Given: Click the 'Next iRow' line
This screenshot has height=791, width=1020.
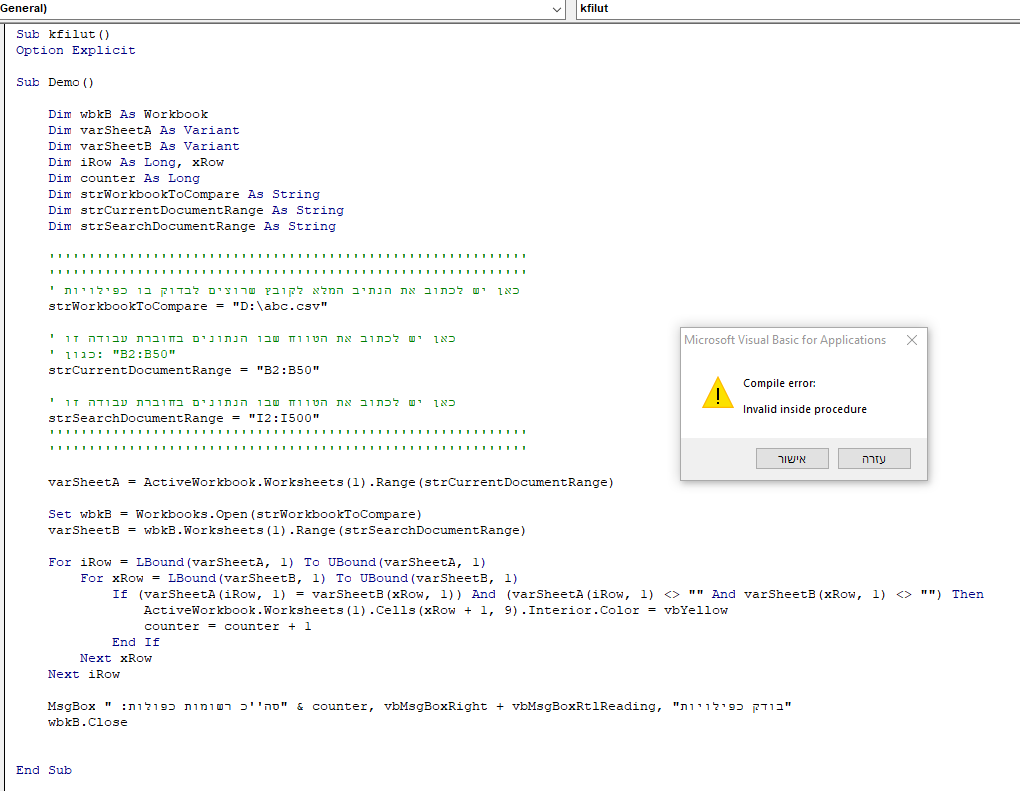Looking at the screenshot, I should (x=84, y=675).
